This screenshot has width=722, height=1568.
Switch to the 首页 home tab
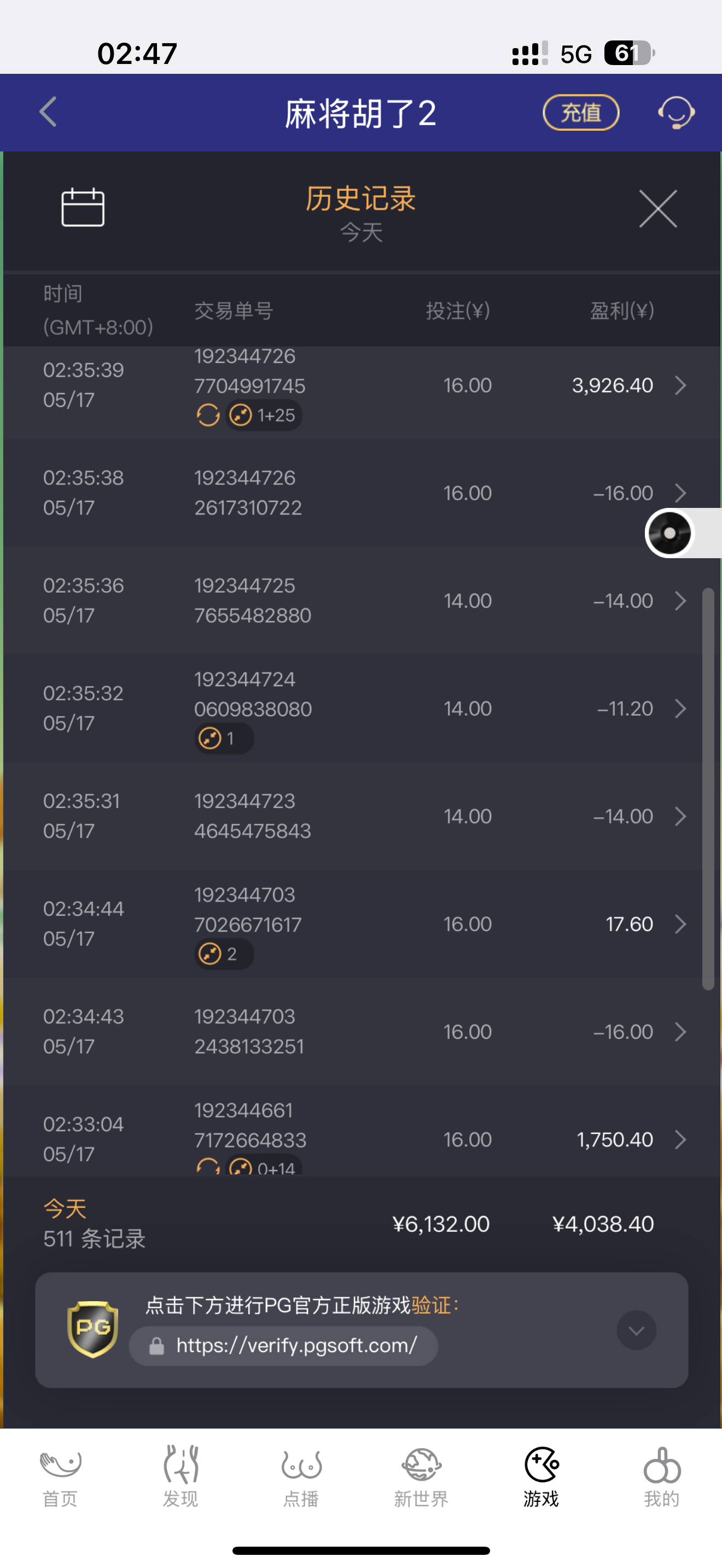pyautogui.click(x=60, y=1477)
